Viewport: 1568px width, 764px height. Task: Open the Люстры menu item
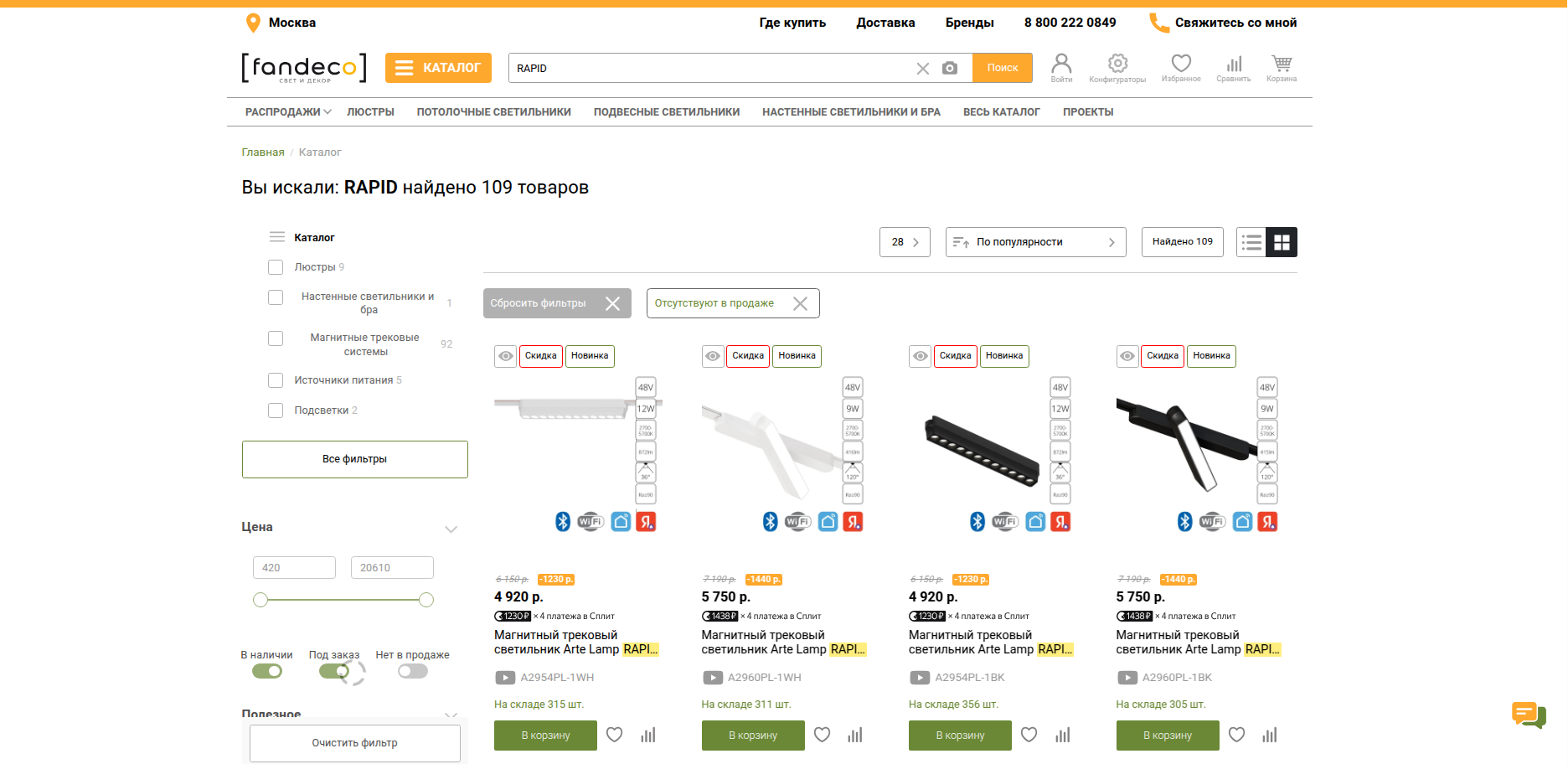(370, 112)
